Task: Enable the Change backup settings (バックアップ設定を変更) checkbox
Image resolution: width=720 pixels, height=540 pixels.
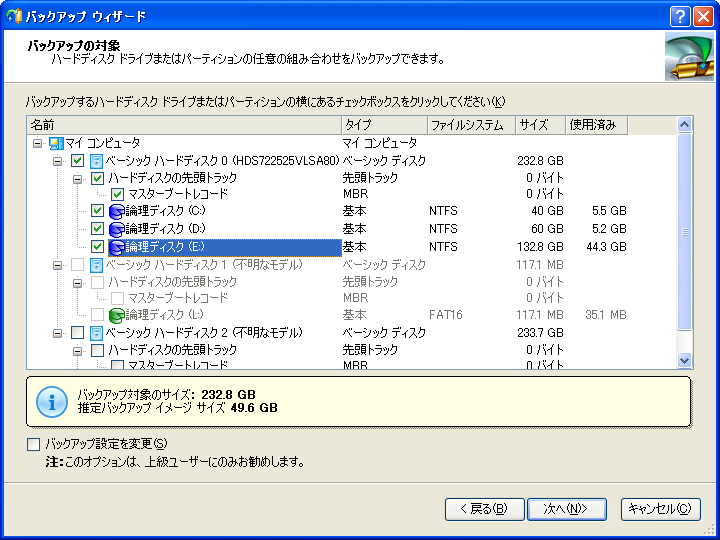Action: [x=34, y=444]
